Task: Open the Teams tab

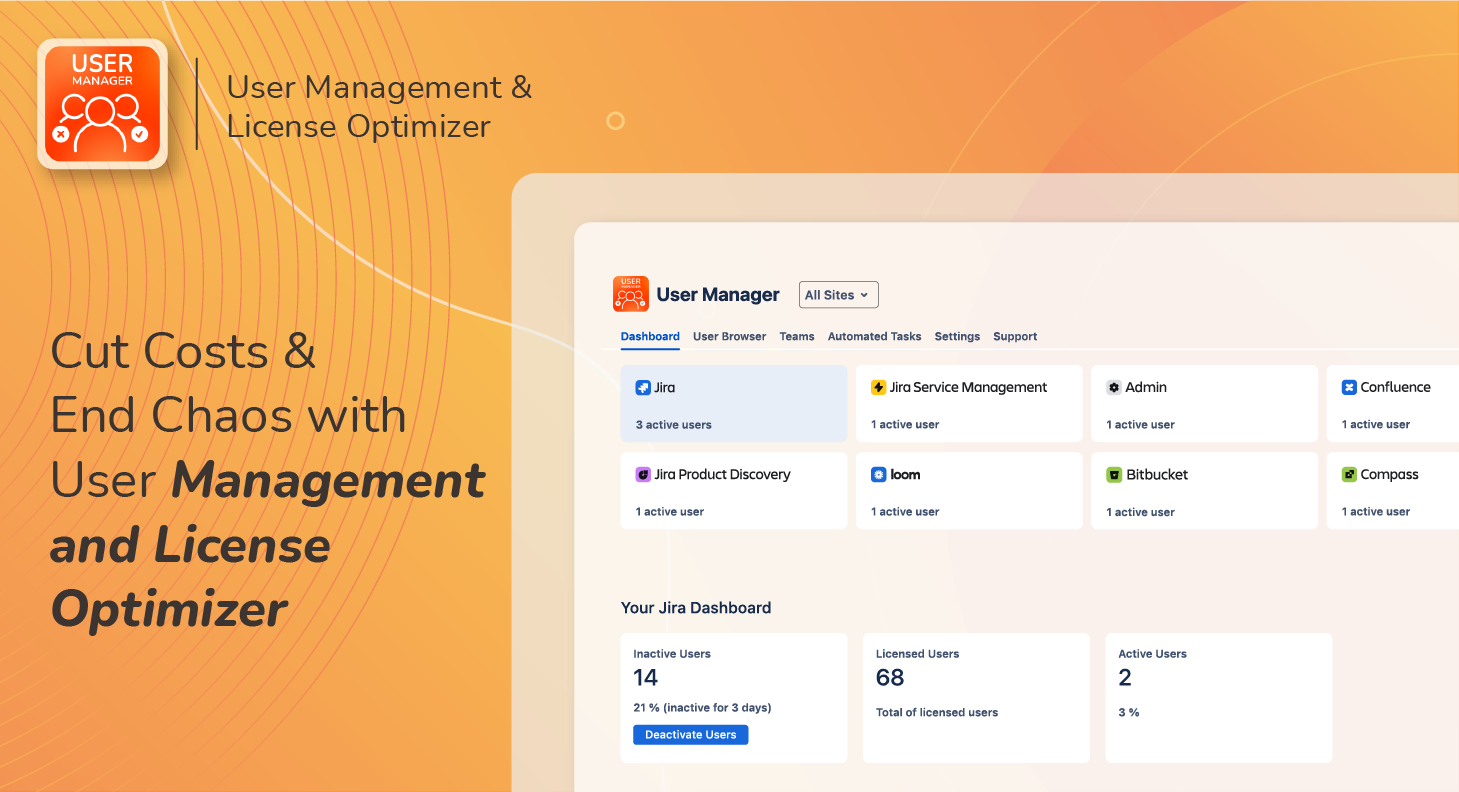Action: click(797, 337)
